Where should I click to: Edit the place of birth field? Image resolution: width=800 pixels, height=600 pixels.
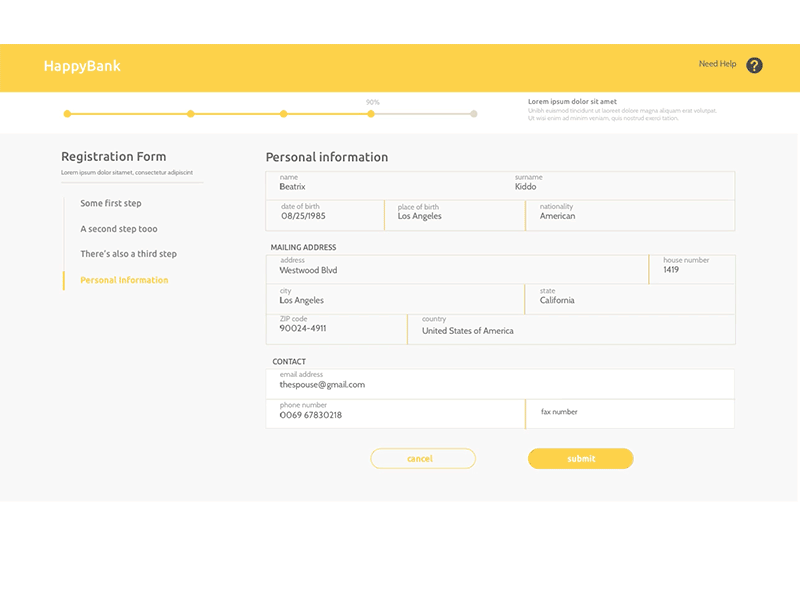[x=455, y=215]
